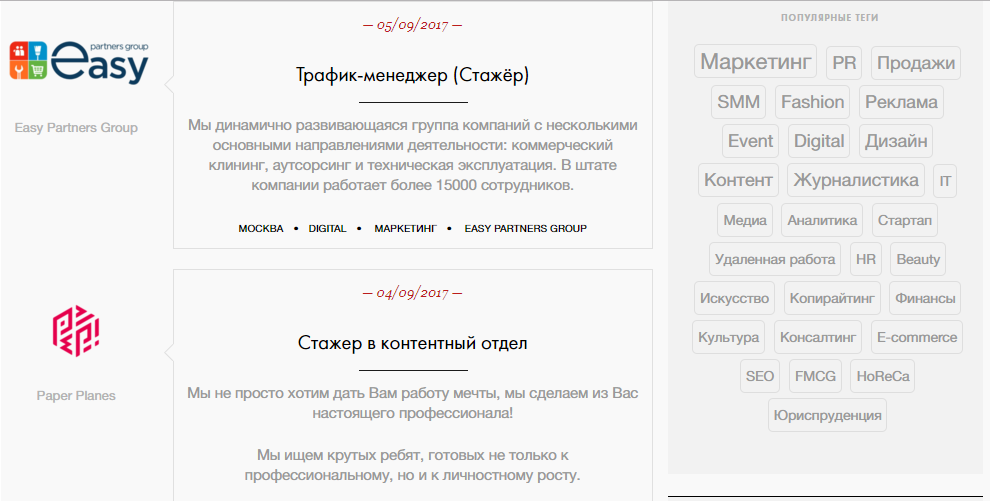This screenshot has height=501, width=990.
Task: Browse the Культура tag
Action: 729,338
